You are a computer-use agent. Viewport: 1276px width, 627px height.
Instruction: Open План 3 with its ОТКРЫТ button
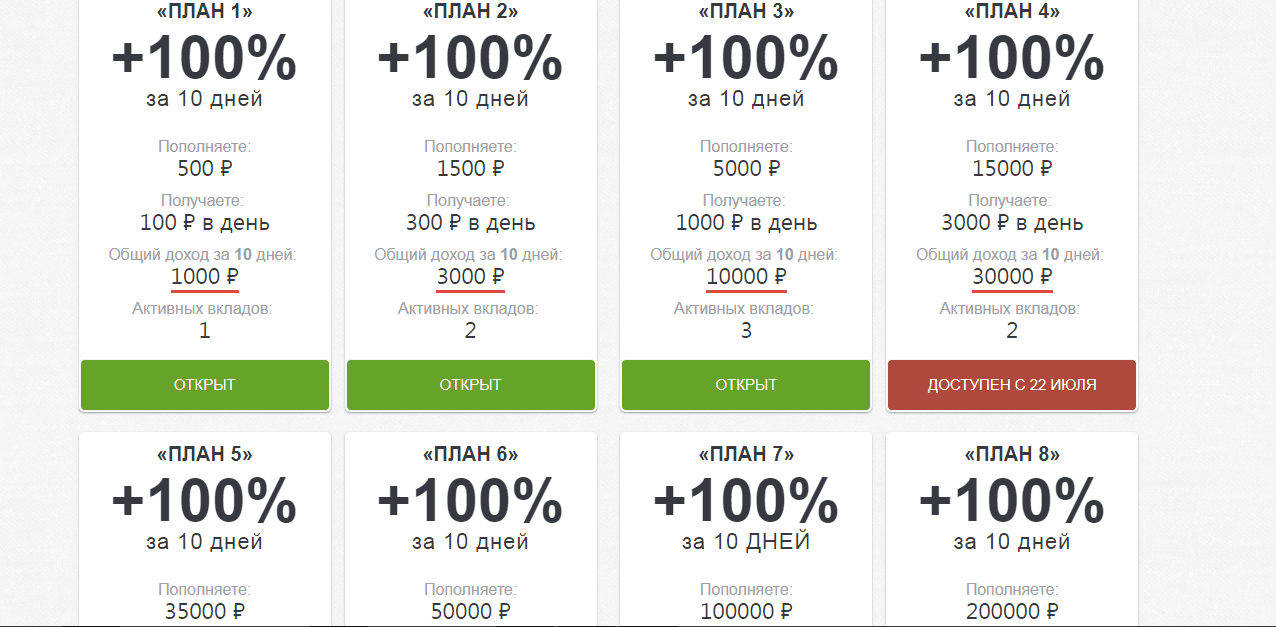point(746,385)
